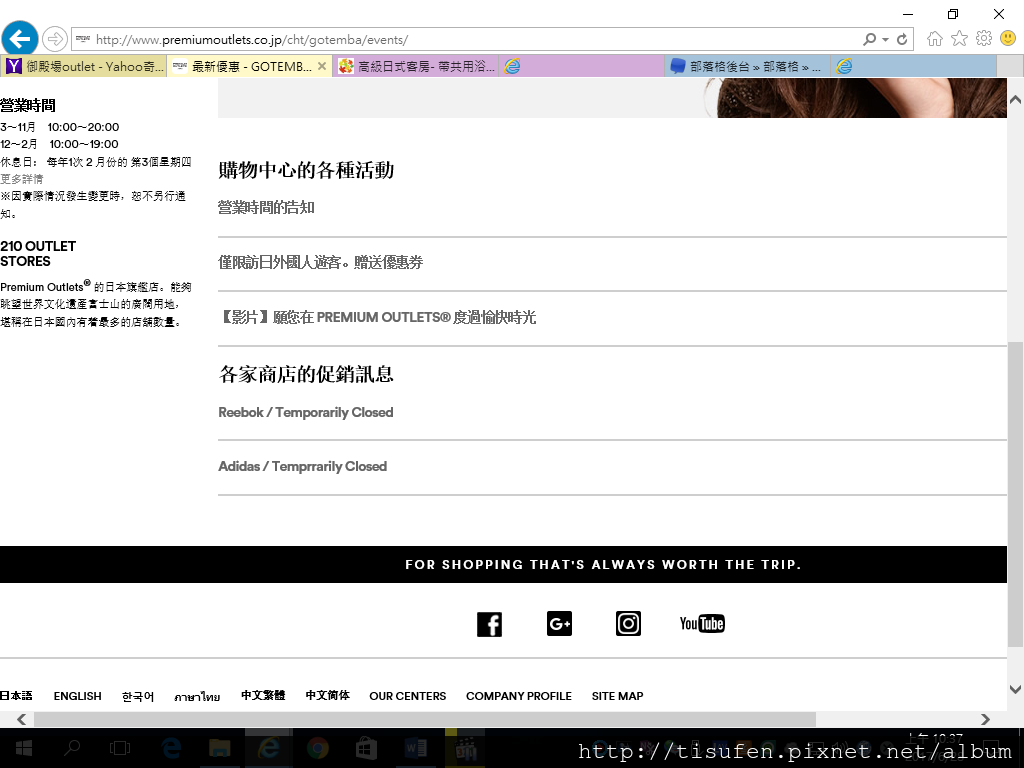Switch site language to 한국어
Screen dimensions: 1024x768
coord(138,697)
